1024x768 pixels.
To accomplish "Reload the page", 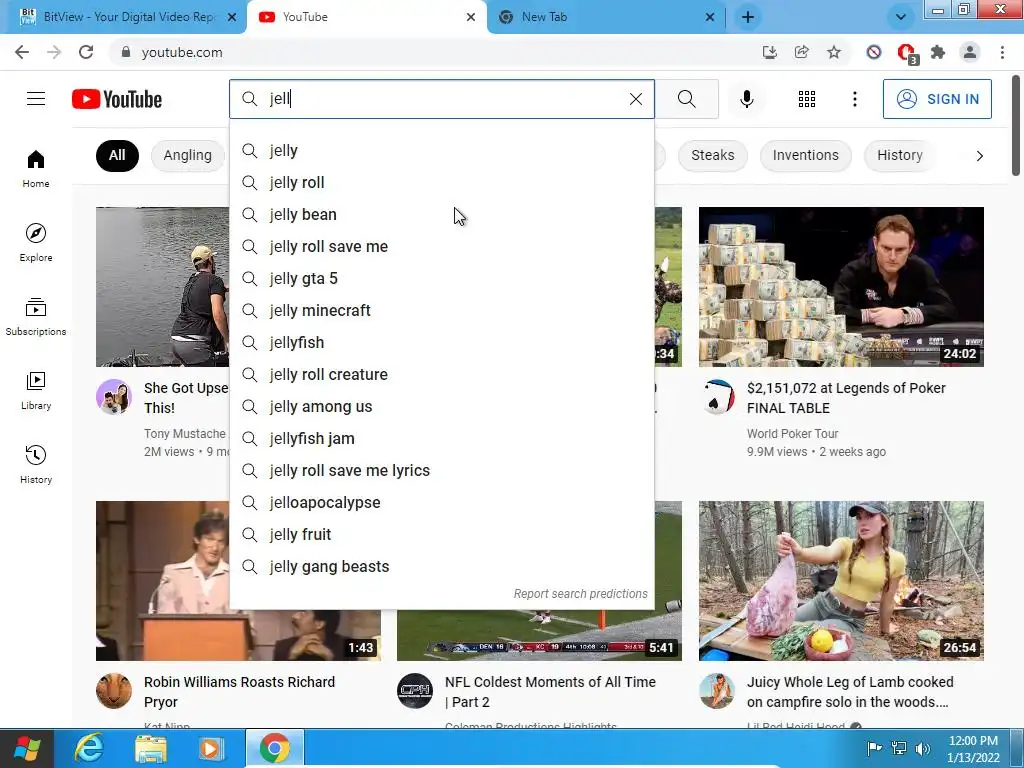I will (86, 52).
